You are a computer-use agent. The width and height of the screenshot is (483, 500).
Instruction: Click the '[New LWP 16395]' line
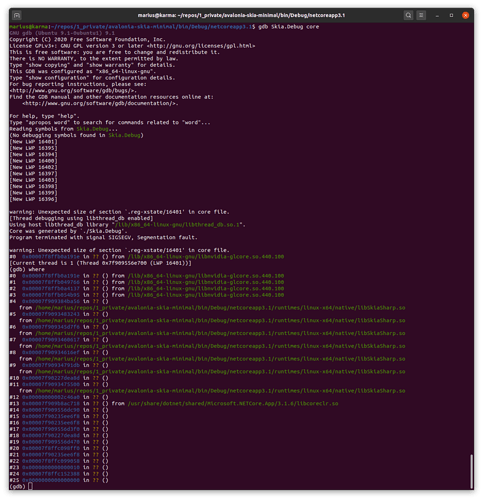coord(33,148)
